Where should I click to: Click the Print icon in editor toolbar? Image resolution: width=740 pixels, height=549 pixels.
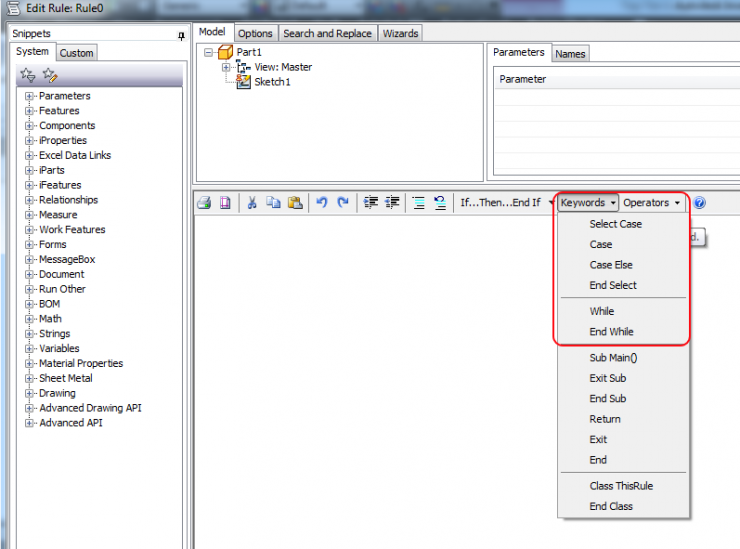click(204, 203)
